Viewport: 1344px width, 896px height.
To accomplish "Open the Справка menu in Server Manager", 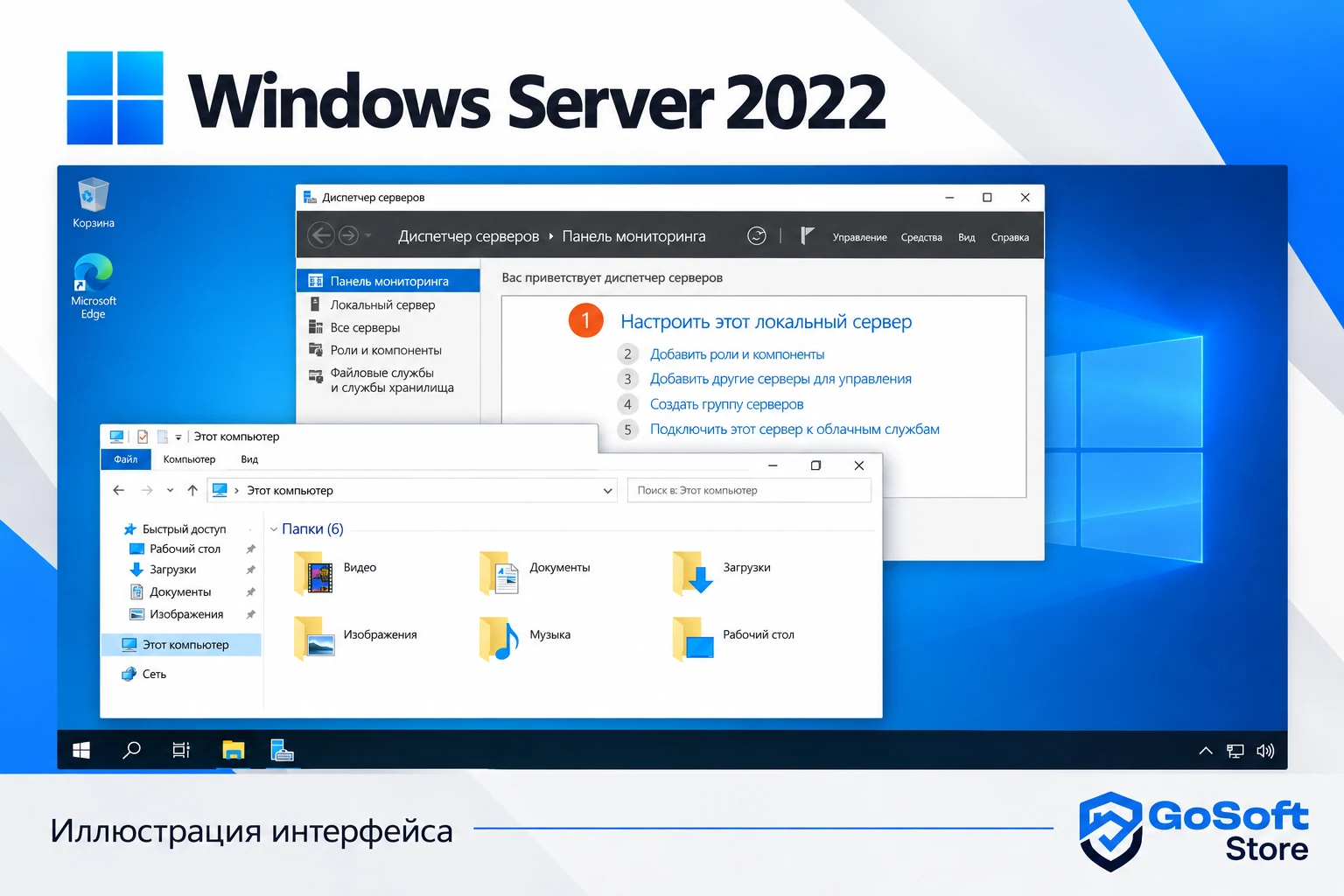I will [x=1010, y=237].
